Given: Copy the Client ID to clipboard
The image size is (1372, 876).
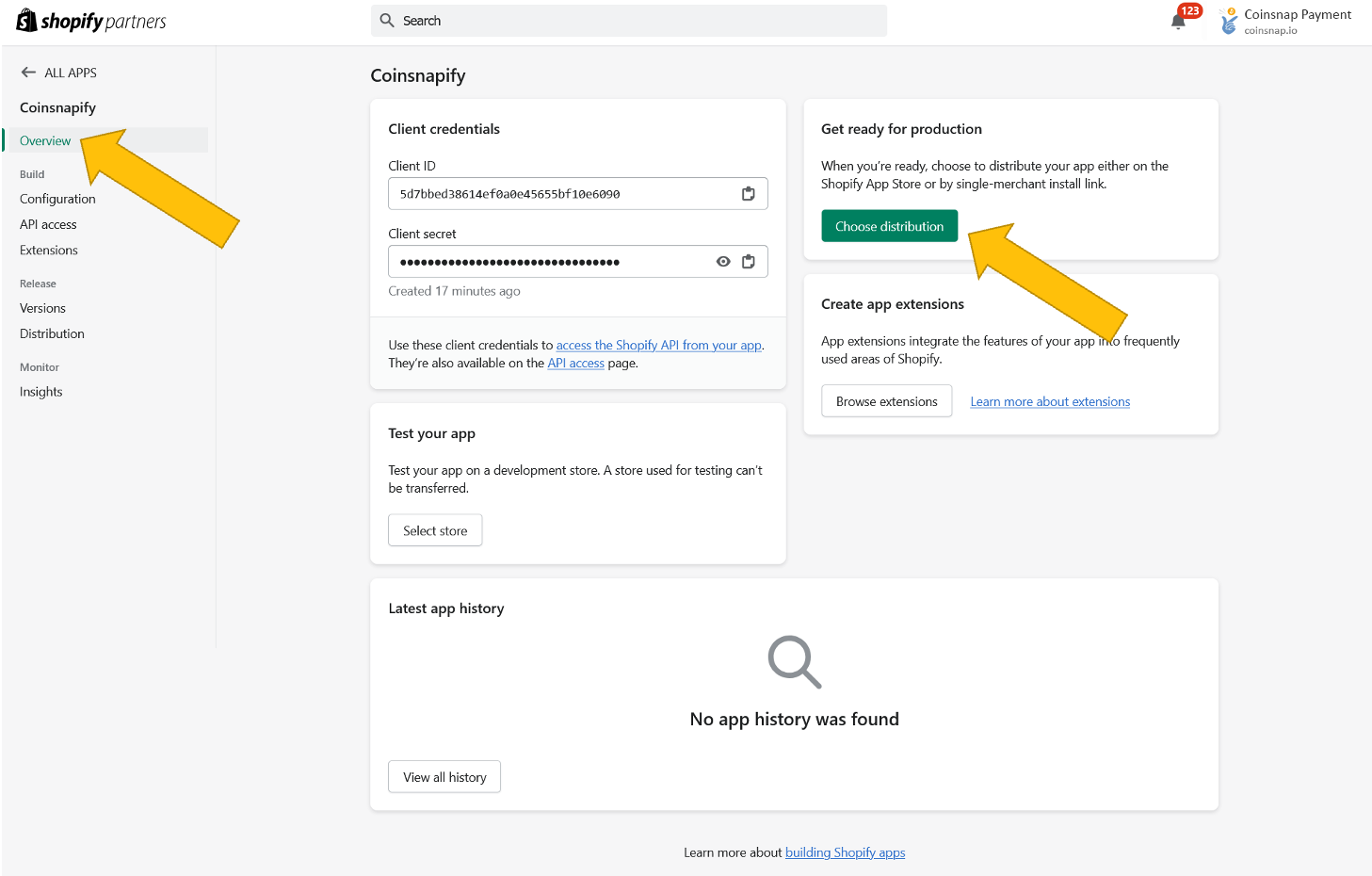Looking at the screenshot, I should click(749, 194).
